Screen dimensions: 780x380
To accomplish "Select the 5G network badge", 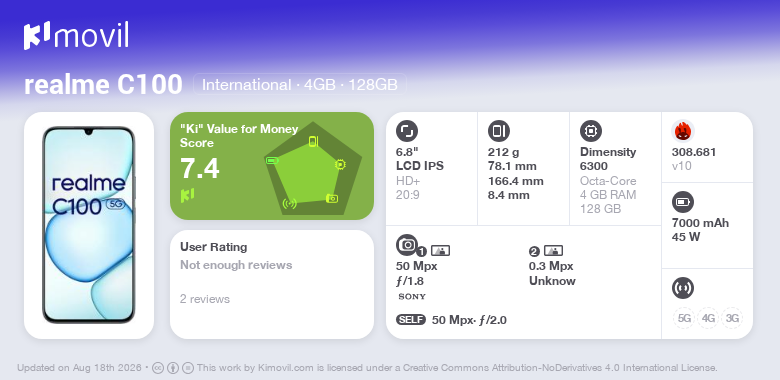I will pos(684,318).
